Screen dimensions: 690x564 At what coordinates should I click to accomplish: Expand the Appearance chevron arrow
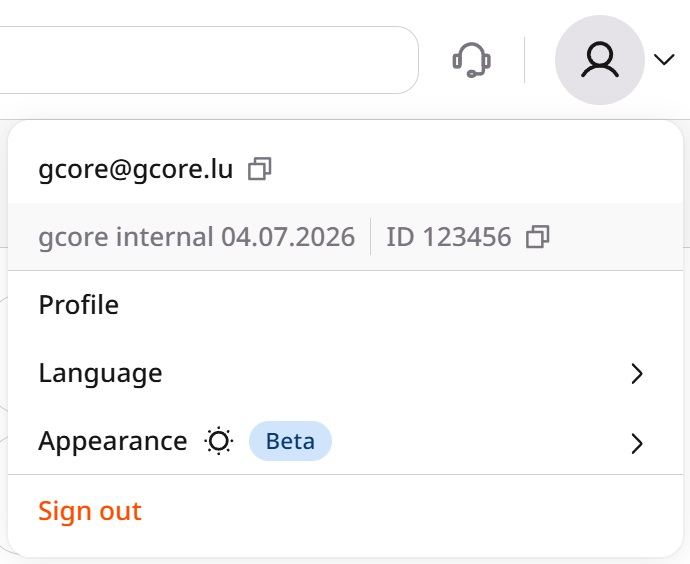click(637, 443)
